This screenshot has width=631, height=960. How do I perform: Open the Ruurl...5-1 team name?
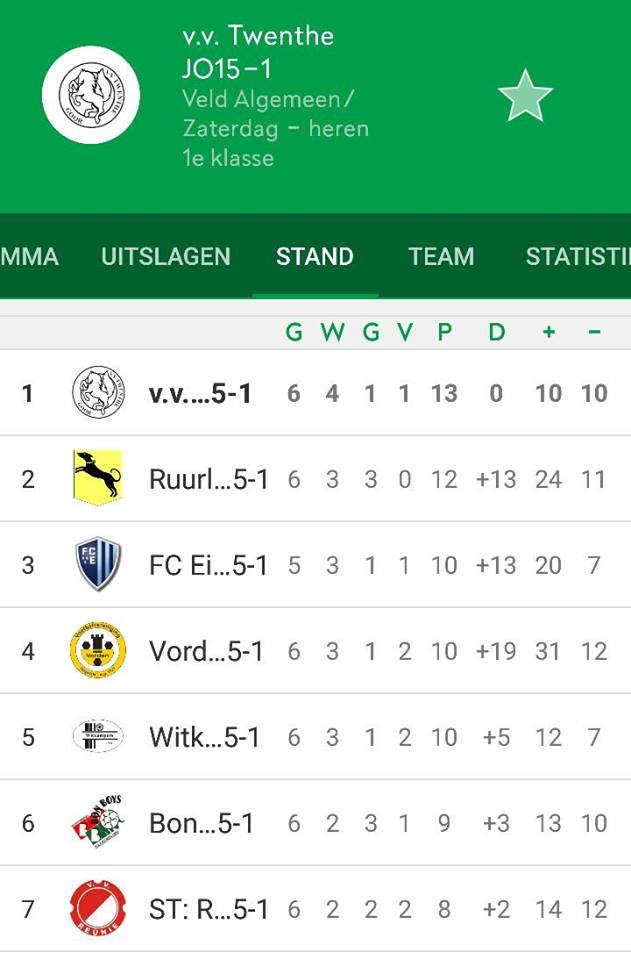(x=209, y=479)
